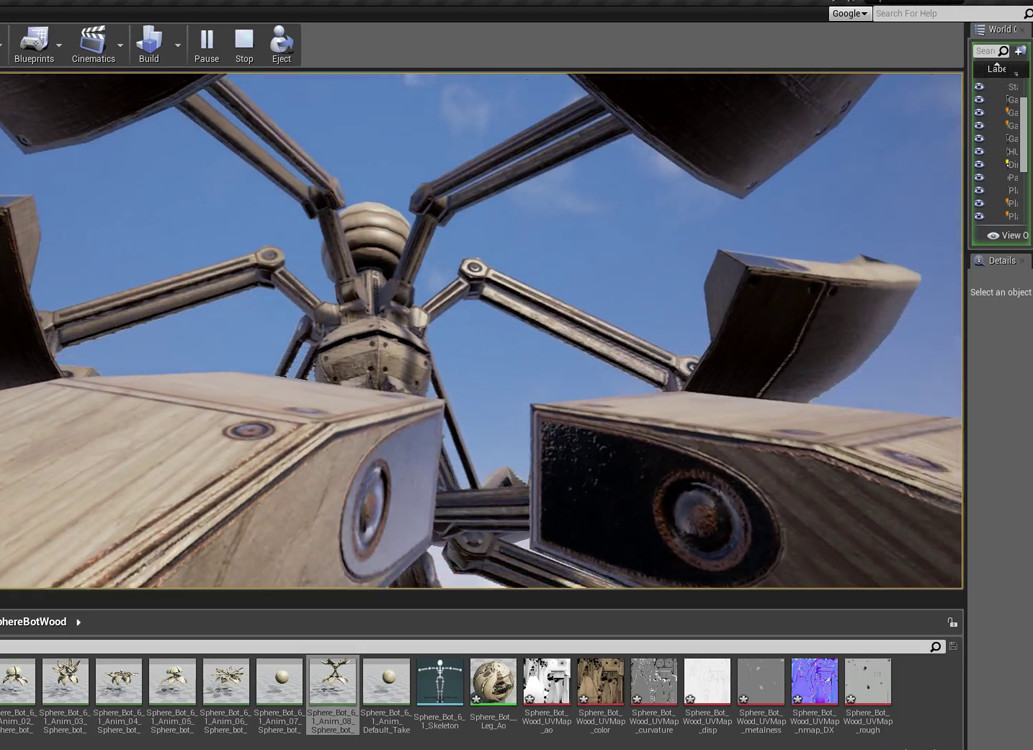Viewport: 1033px width, 750px height.
Task: Open the Google search engine dropdown
Action: click(x=850, y=13)
